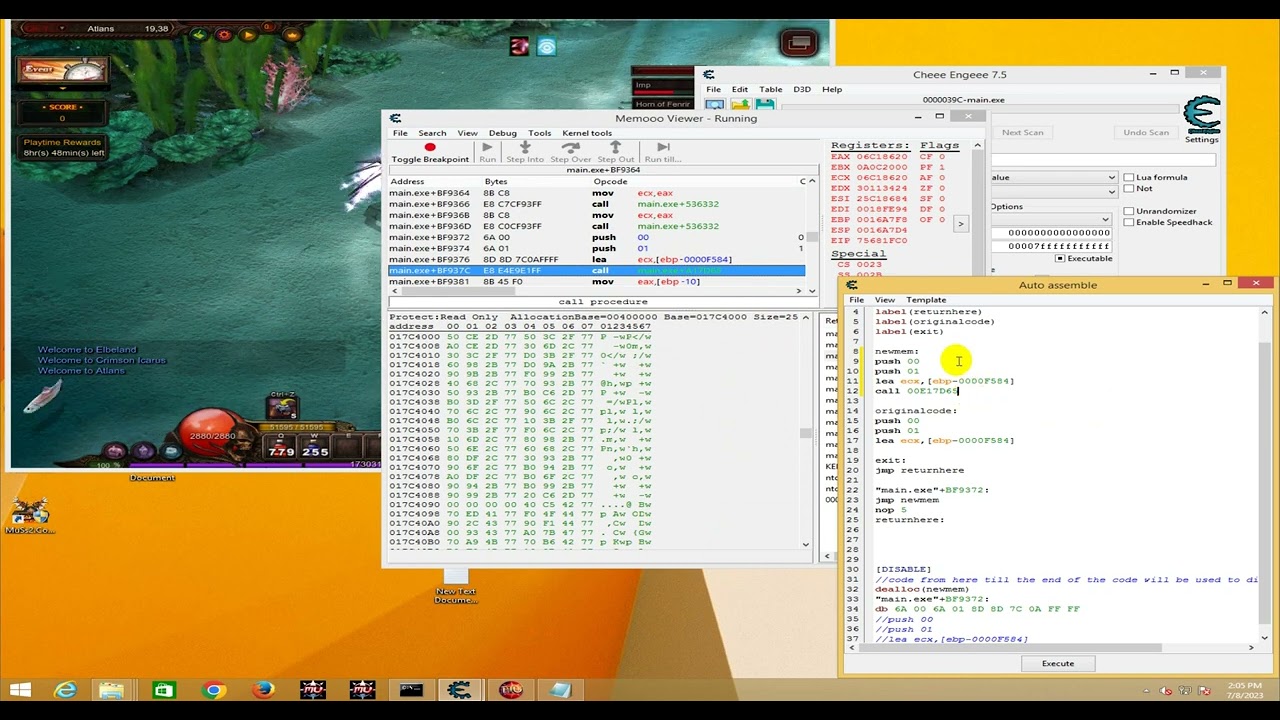This screenshot has width=1280, height=720.
Task: Open Cheat Engine Settings logo
Action: click(1201, 119)
